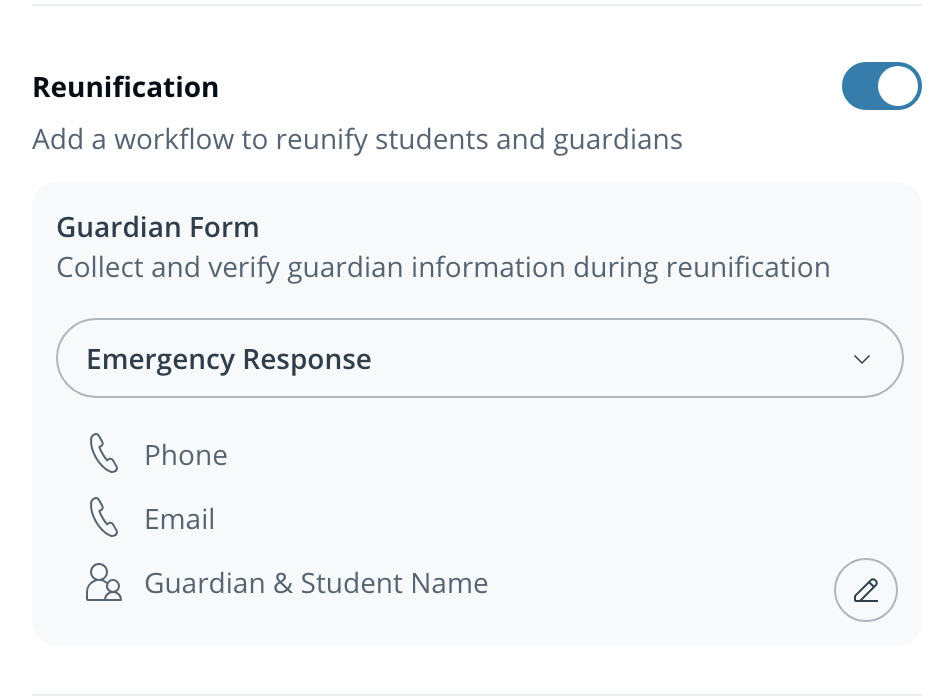Click the pencil edit icon
Viewport: 952px width, 700px height.
[x=865, y=590]
